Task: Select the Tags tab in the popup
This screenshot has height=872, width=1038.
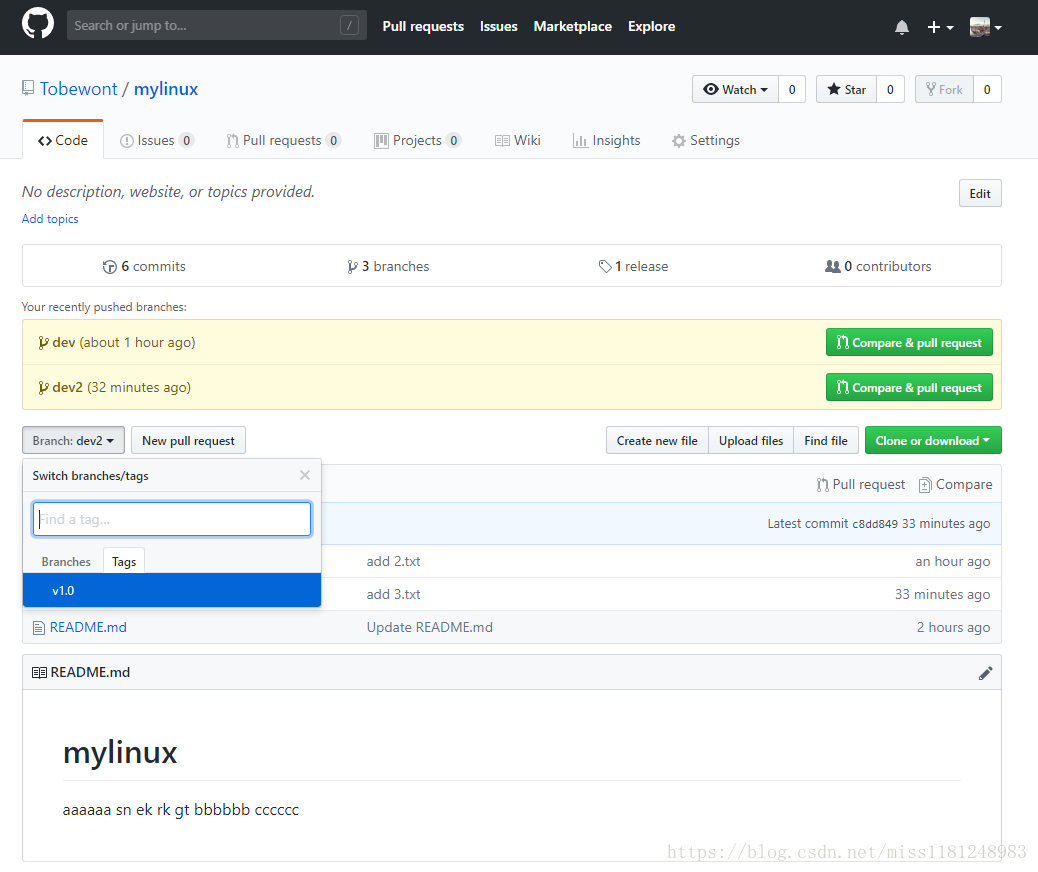Action: (x=124, y=561)
